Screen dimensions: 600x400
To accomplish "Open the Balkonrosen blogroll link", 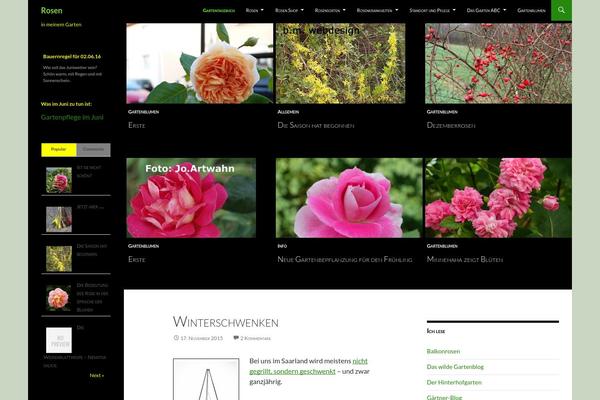I will coord(443,351).
